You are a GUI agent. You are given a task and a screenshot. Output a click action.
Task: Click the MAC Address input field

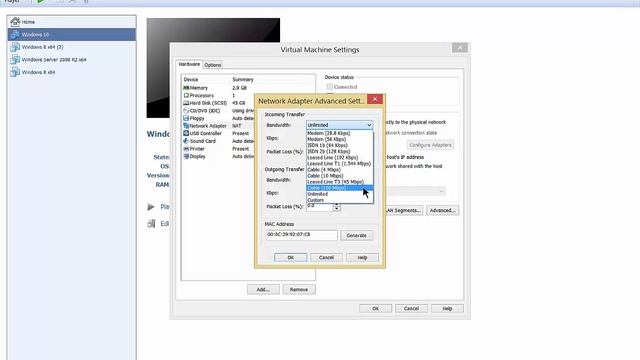click(x=302, y=235)
